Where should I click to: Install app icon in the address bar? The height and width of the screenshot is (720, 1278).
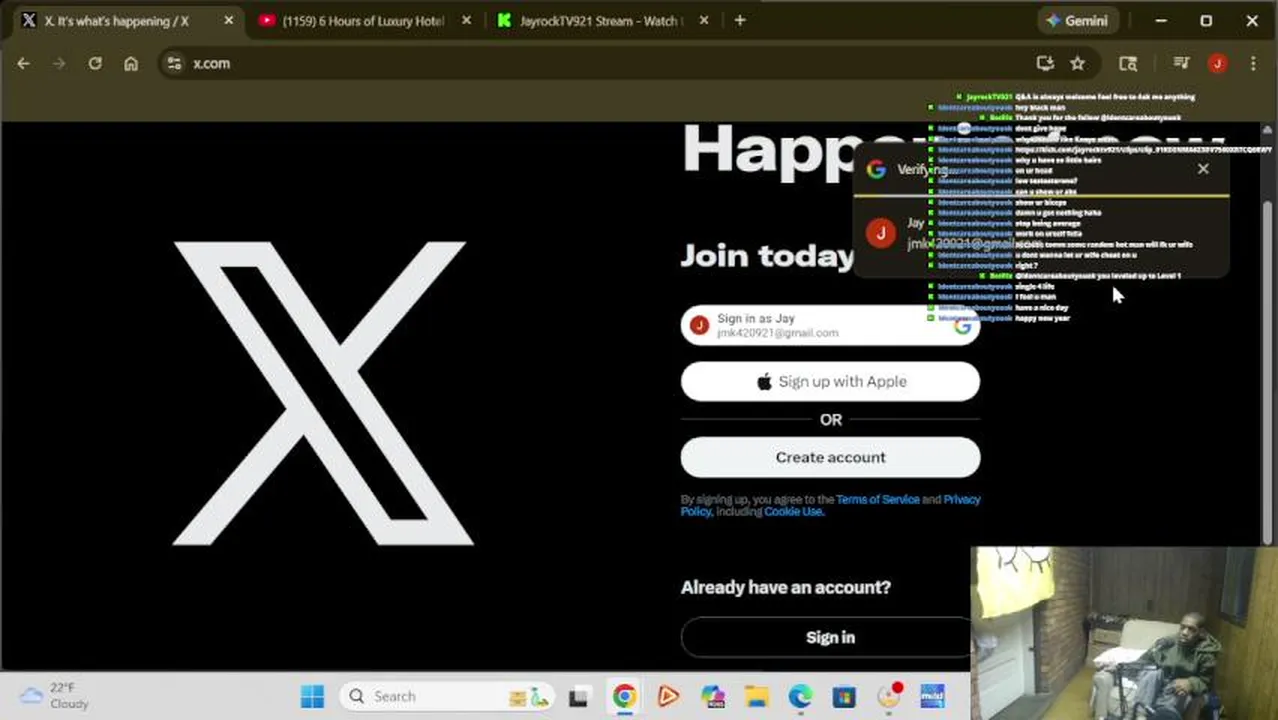(1045, 63)
